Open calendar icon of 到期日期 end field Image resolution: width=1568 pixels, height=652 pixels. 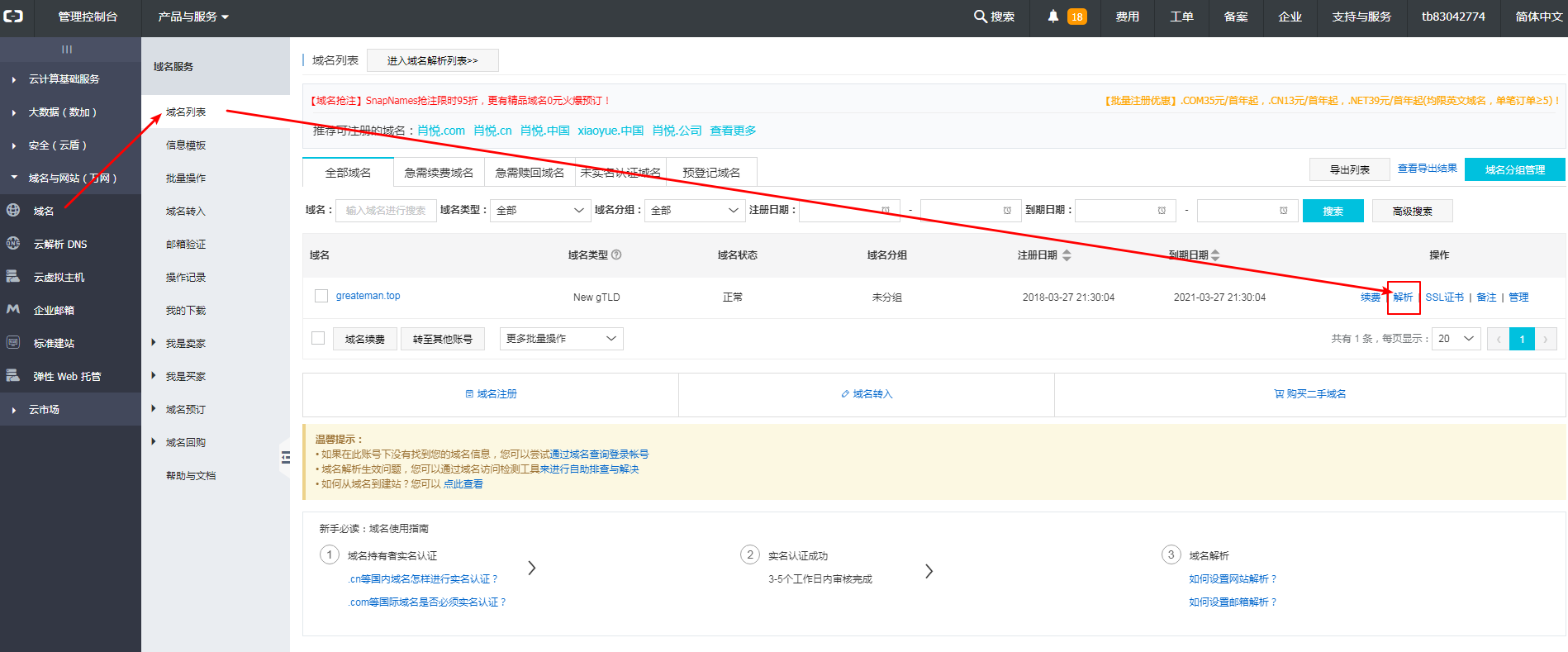point(1284,211)
